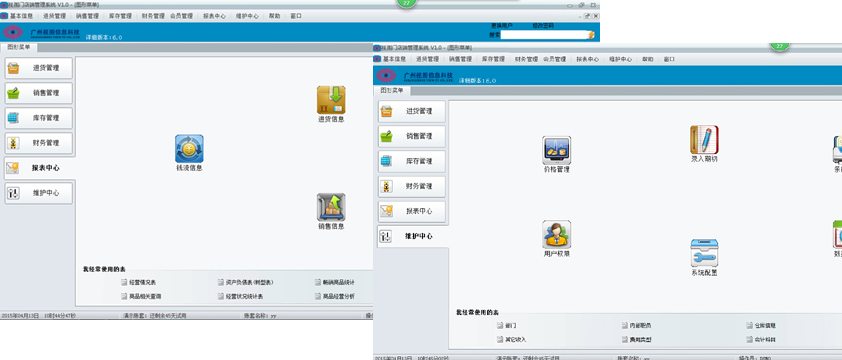Image resolution: width=842 pixels, height=360 pixels.
Task: Open 商品经营分析 shortcut in left window
Action: (x=335, y=296)
